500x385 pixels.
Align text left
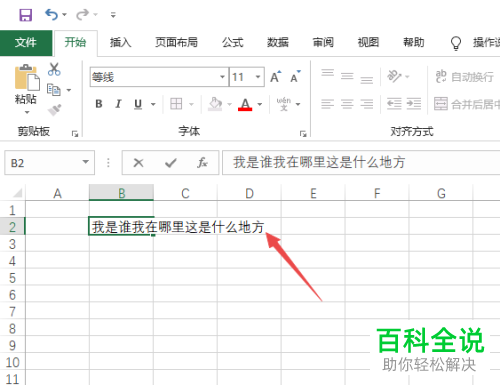point(328,104)
